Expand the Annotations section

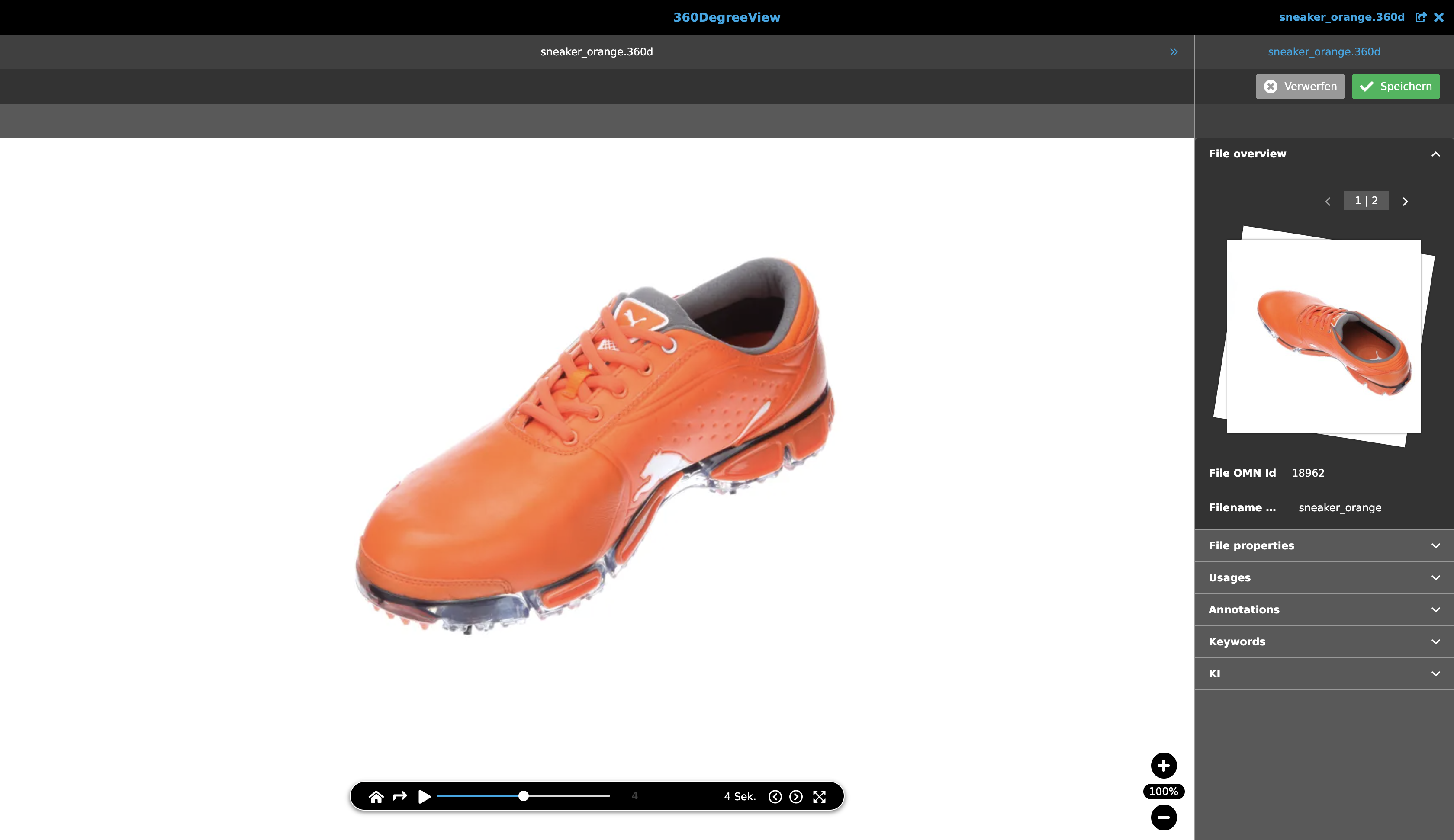[x=1435, y=610]
